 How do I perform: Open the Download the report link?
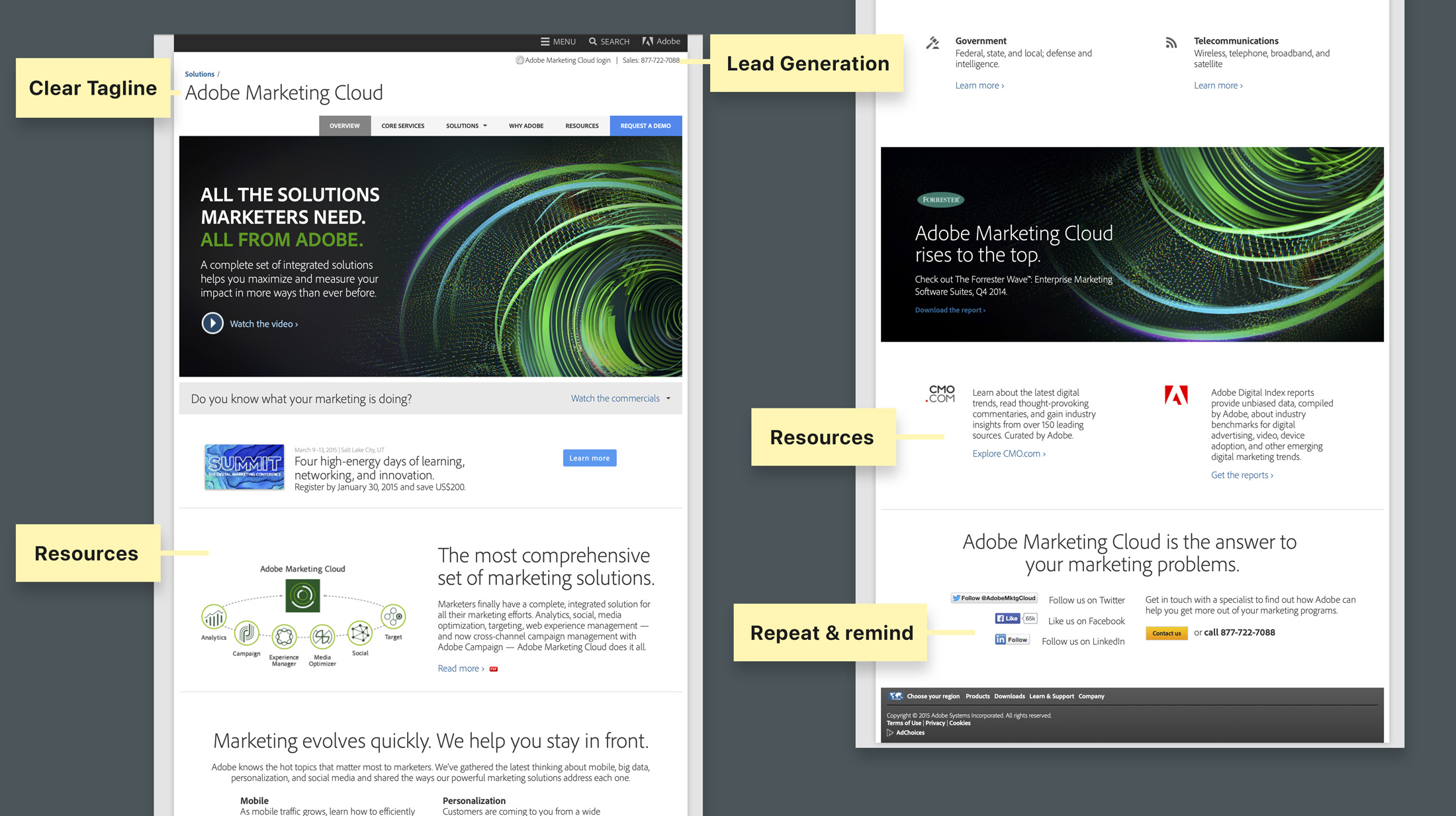click(950, 310)
